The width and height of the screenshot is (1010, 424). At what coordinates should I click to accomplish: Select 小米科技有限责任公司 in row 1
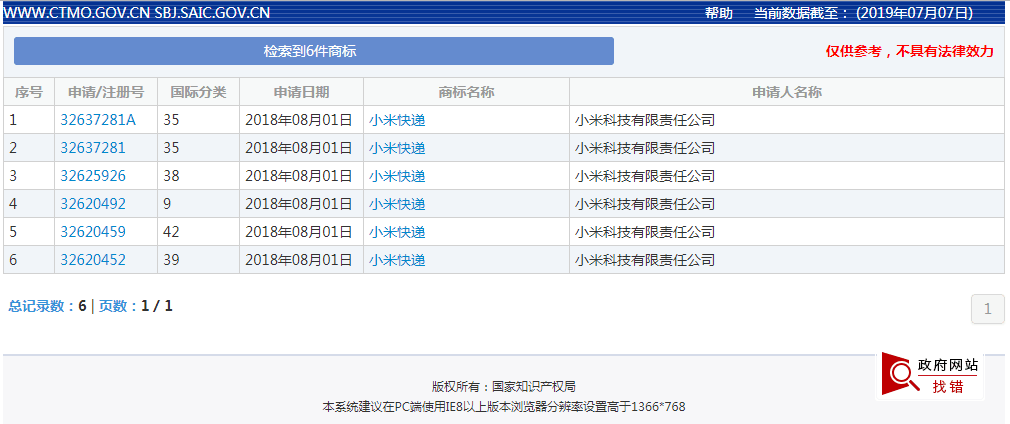point(645,120)
